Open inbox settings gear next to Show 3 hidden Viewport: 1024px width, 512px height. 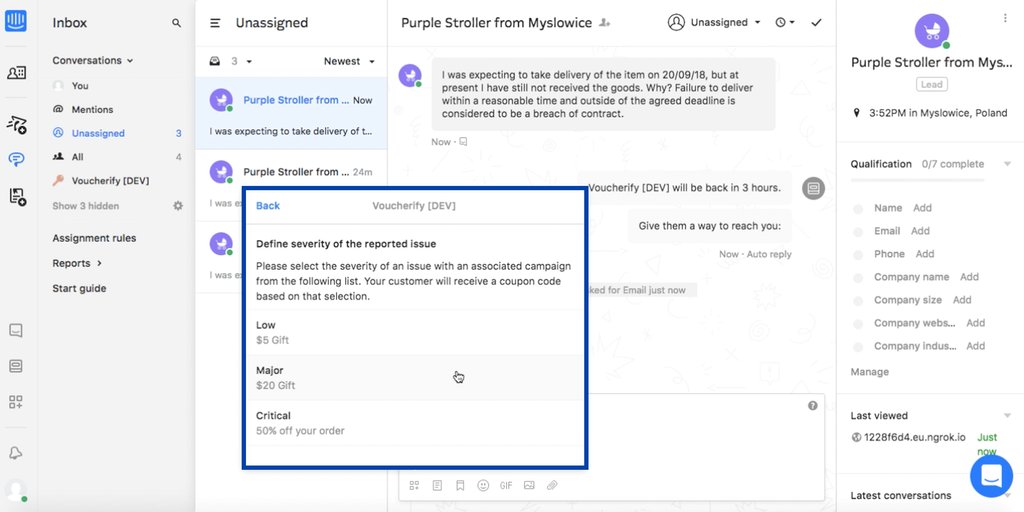178,206
